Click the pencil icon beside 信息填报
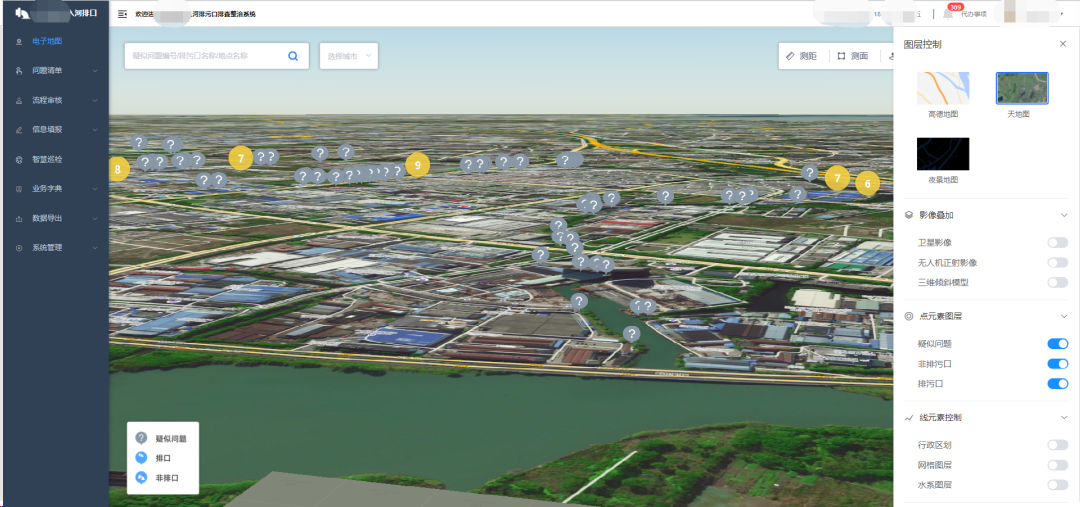 19,130
